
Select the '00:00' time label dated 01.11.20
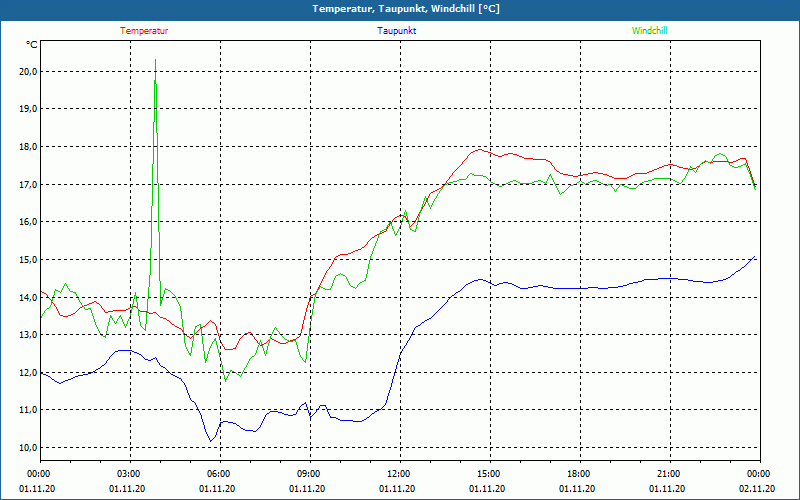click(38, 473)
